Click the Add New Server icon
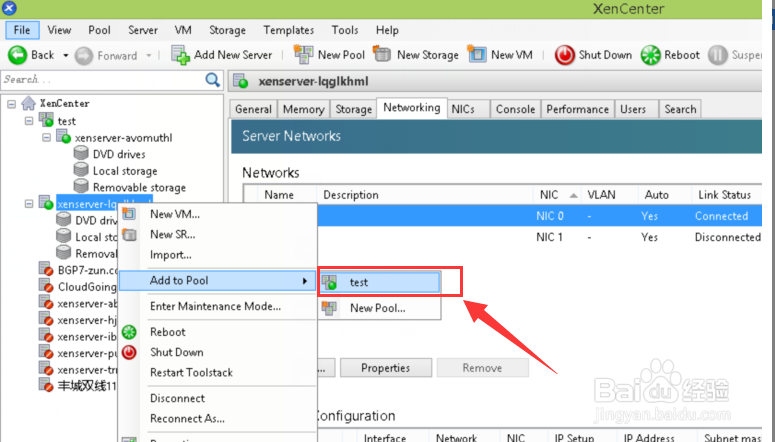The width and height of the screenshot is (775, 442). click(x=180, y=55)
